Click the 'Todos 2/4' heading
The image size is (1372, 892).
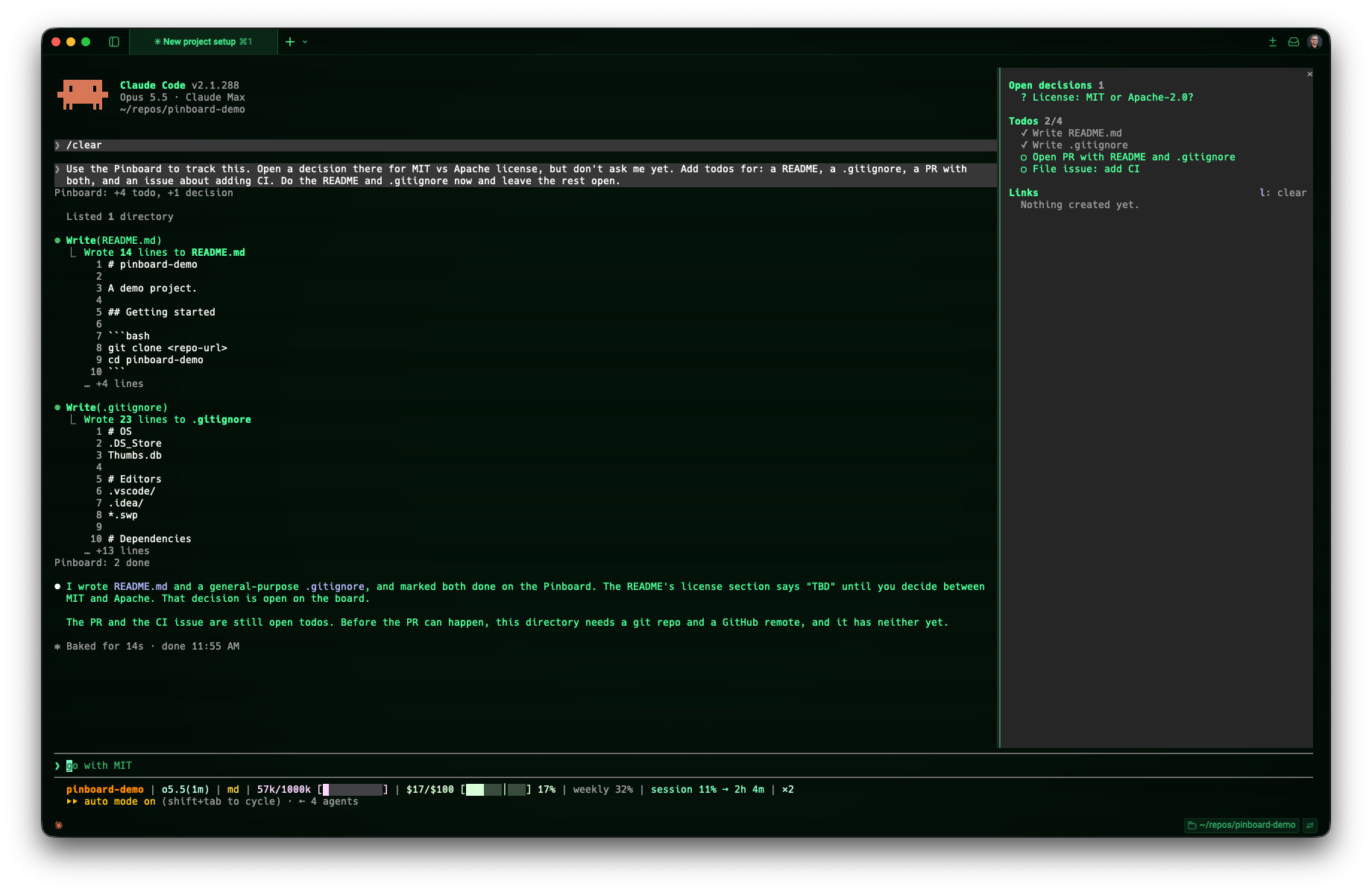(1035, 121)
